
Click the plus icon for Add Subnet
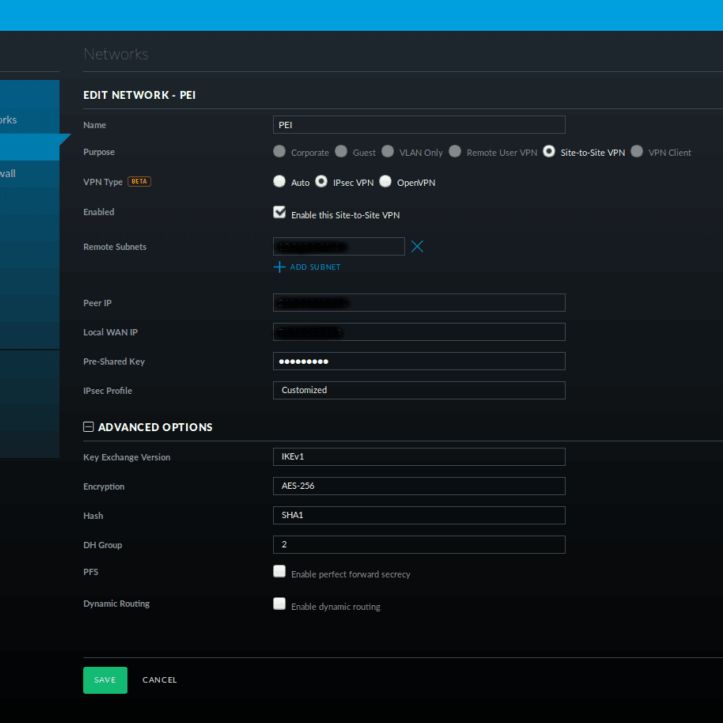tap(279, 267)
